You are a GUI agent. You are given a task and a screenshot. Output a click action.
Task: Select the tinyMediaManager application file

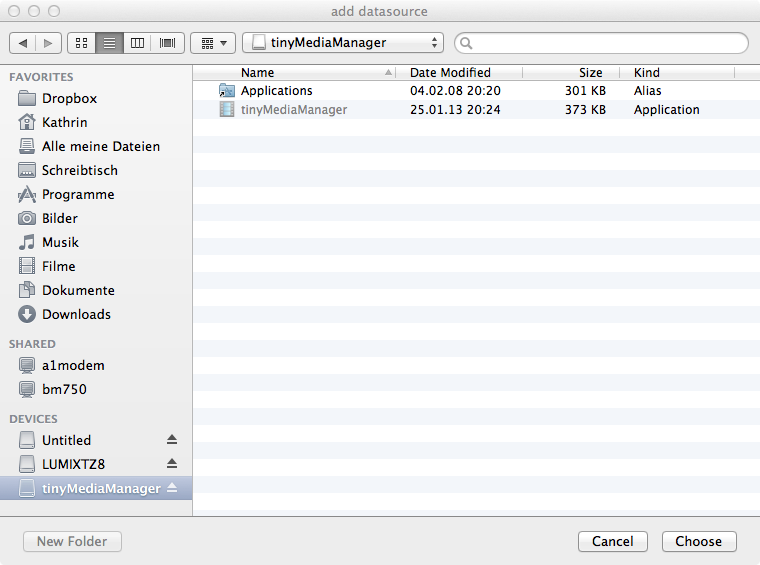(476, 110)
